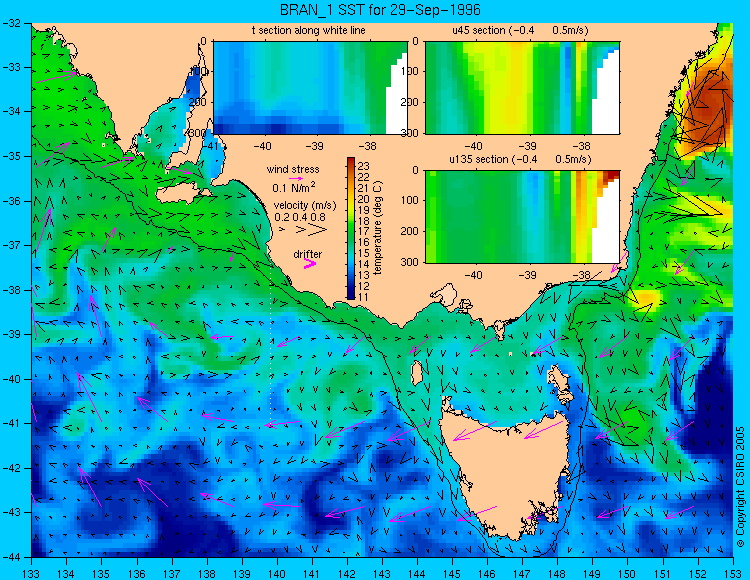The height and width of the screenshot is (580, 750).
Task: Click the largest black velocity legend arrow
Action: click(x=318, y=230)
